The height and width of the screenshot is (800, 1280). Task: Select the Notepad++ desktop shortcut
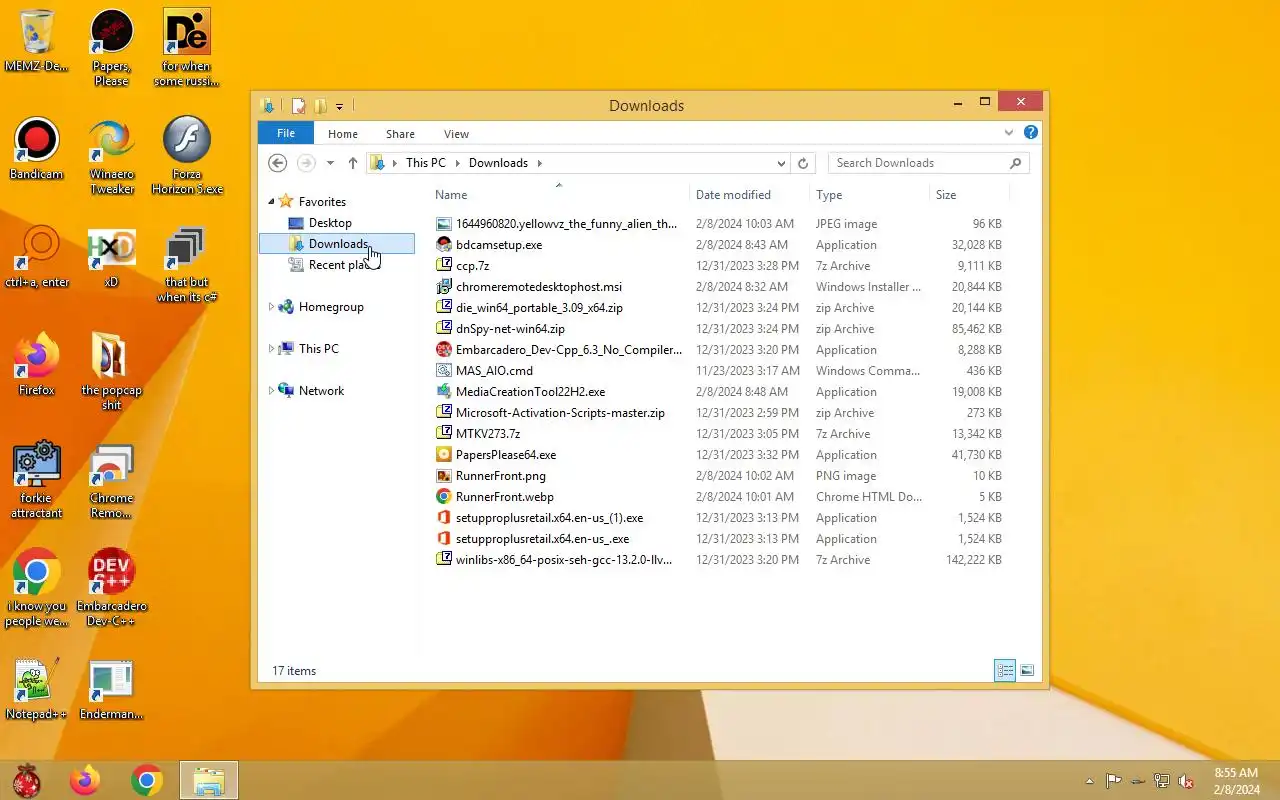[37, 689]
